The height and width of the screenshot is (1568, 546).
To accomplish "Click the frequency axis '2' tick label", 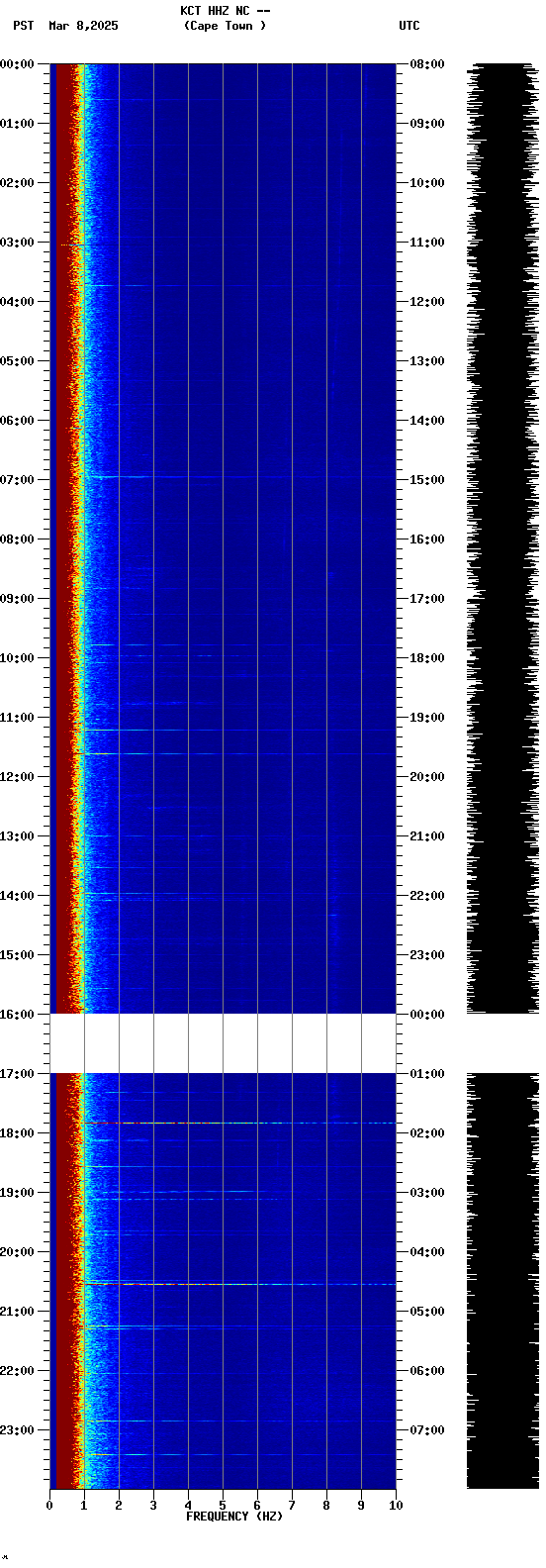I will tap(119, 1506).
